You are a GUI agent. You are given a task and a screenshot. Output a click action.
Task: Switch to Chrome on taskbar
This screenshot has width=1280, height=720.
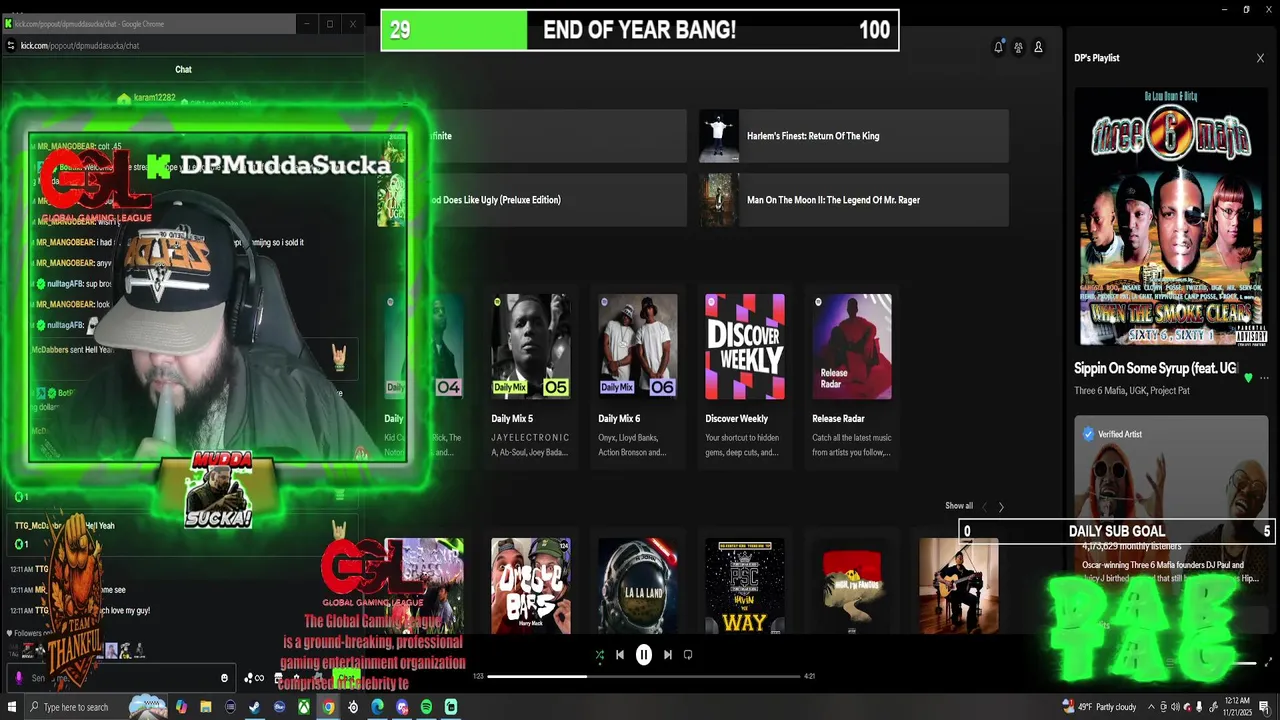pyautogui.click(x=328, y=707)
